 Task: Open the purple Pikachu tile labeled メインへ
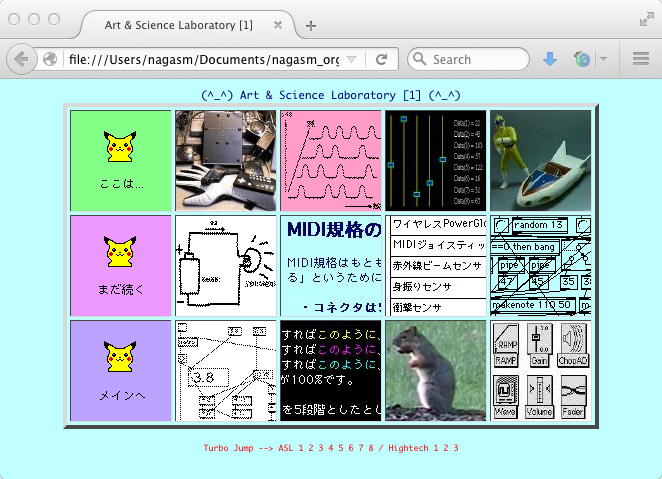[x=121, y=371]
